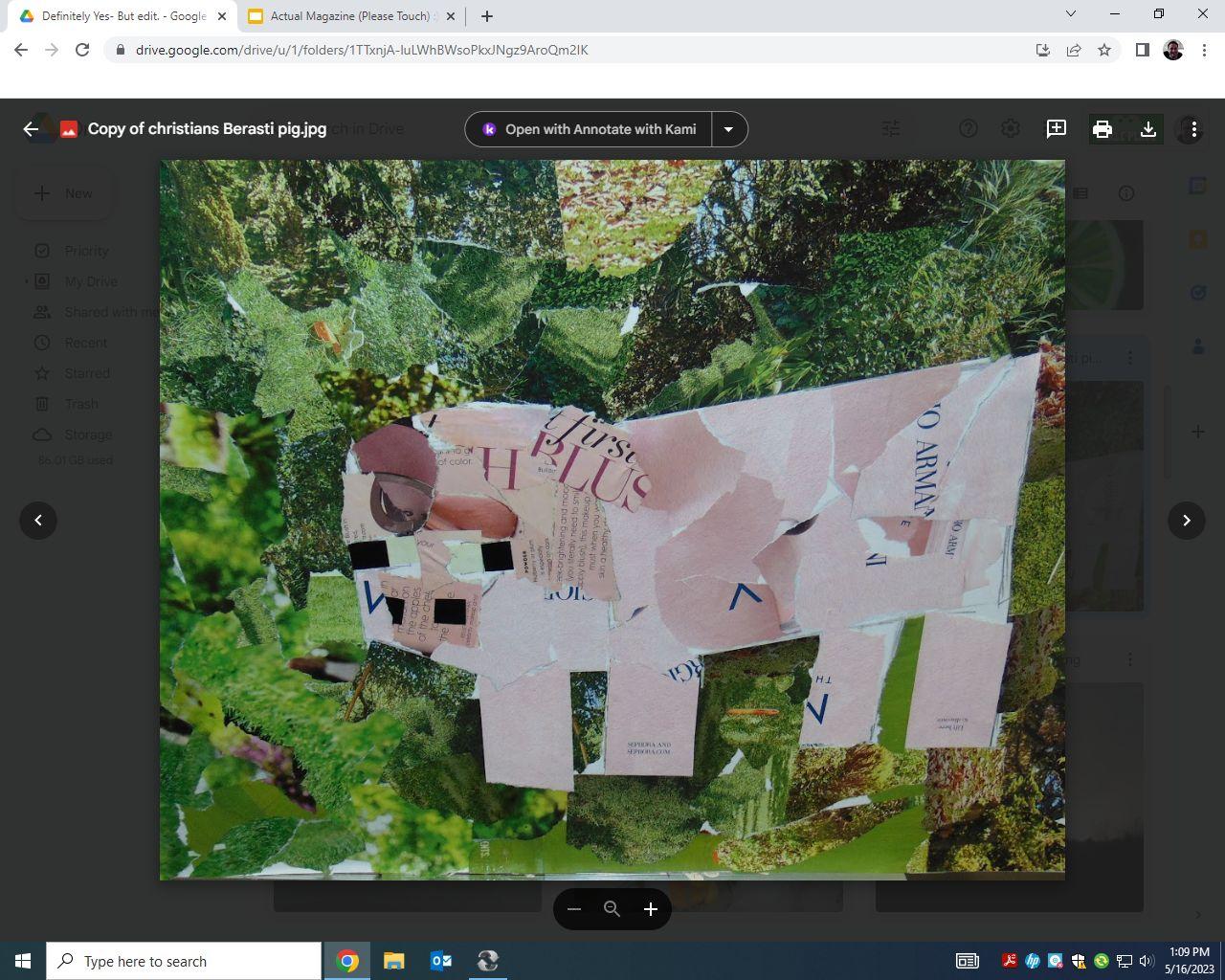This screenshot has height=980, width=1225.
Task: Zoom in on the image
Action: 651,909
